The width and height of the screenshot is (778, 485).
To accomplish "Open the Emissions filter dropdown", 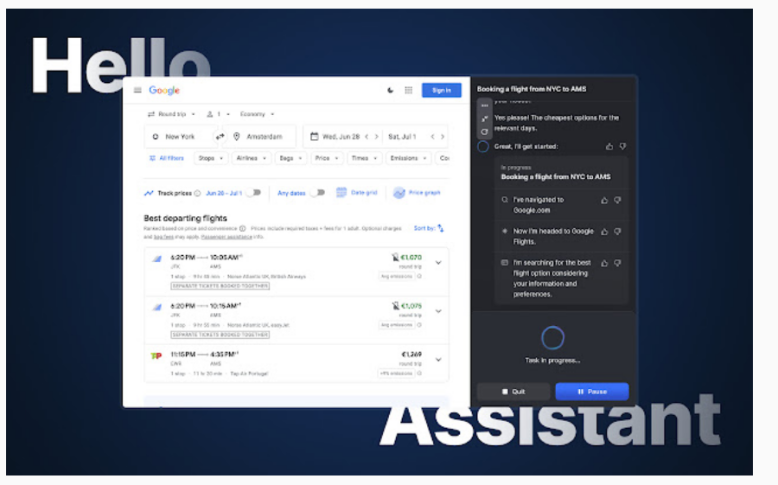I will 408,158.
